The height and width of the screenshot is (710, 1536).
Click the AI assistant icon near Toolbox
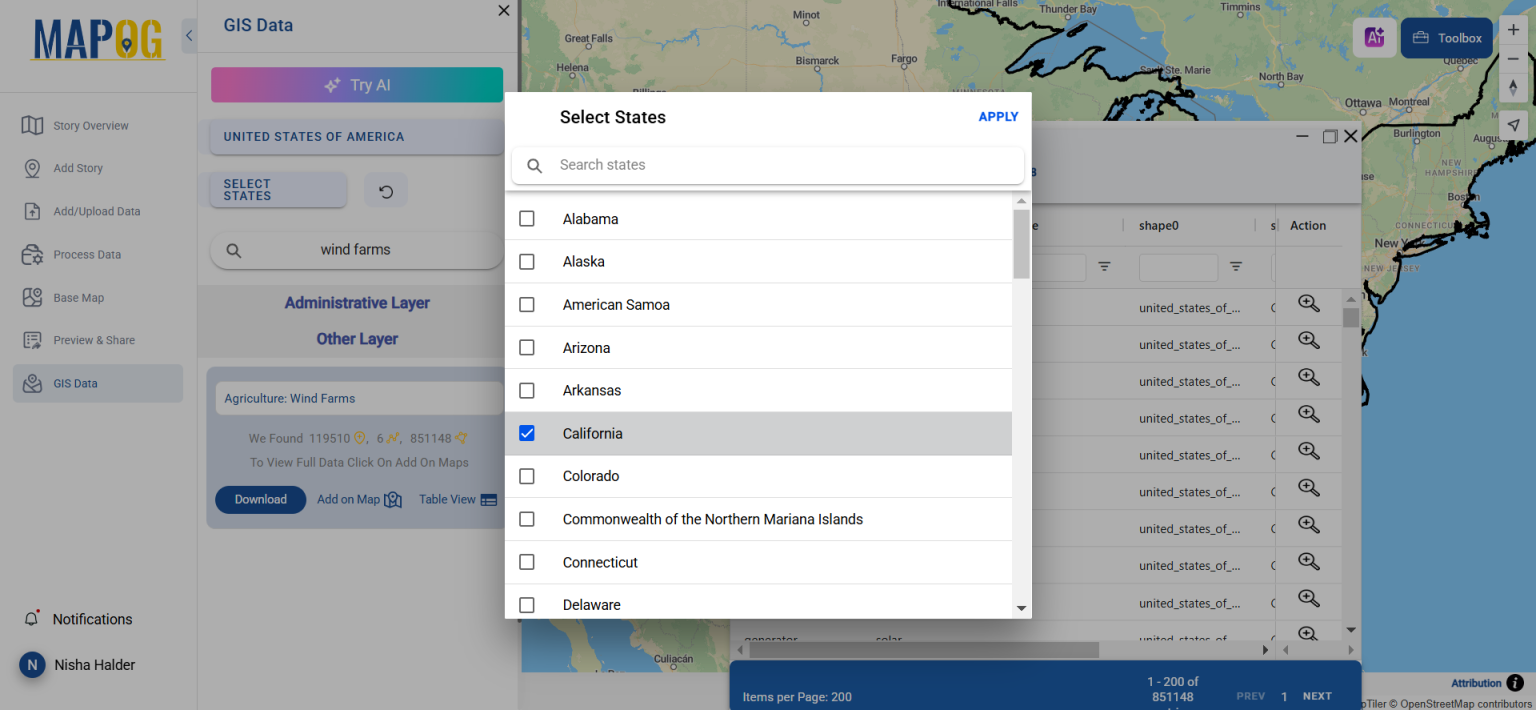(1375, 37)
